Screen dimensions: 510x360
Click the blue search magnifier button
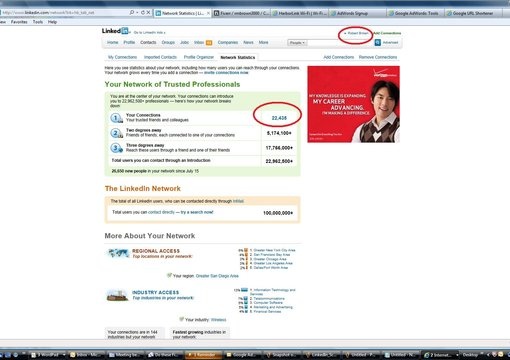click(378, 43)
